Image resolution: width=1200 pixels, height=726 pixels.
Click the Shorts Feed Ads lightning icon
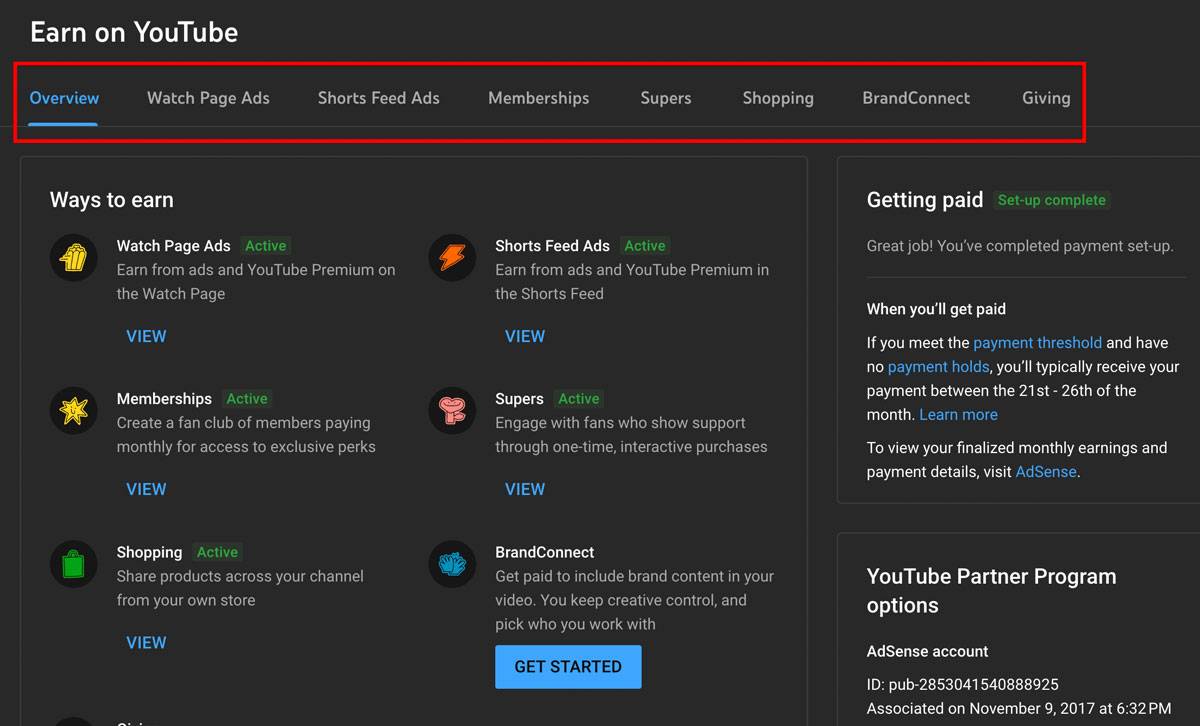pyautogui.click(x=452, y=258)
